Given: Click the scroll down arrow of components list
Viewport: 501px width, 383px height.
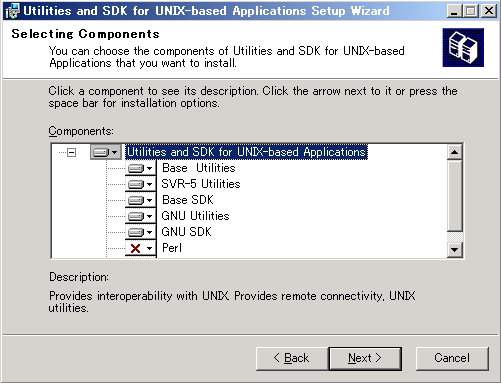Looking at the screenshot, I should point(454,249).
